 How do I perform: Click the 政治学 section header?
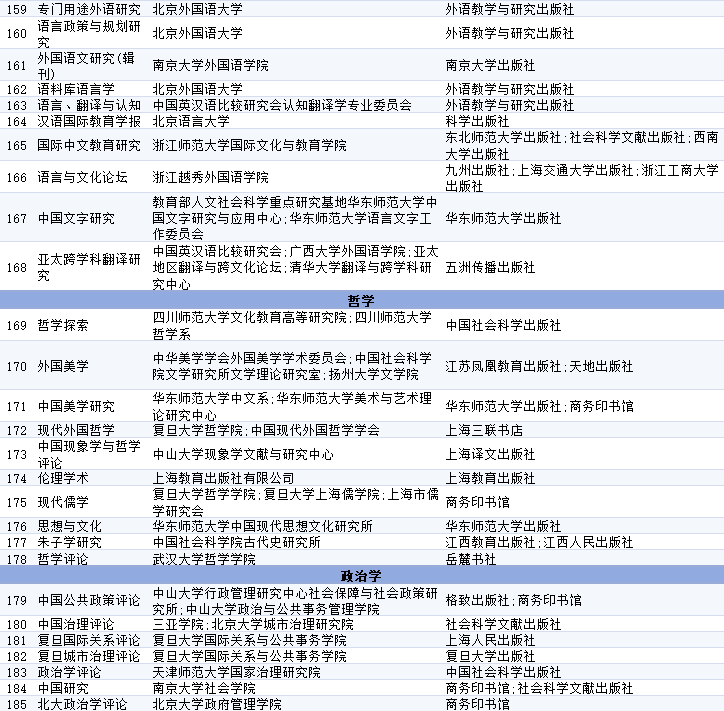[x=361, y=575]
